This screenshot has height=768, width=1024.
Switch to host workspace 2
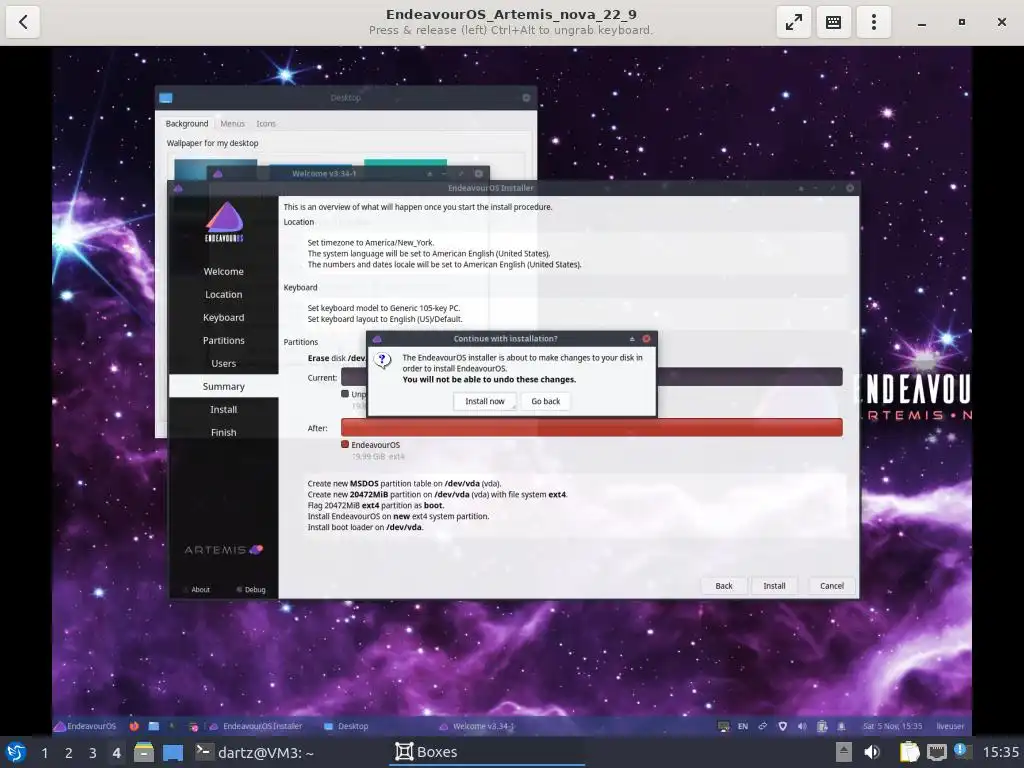69,753
